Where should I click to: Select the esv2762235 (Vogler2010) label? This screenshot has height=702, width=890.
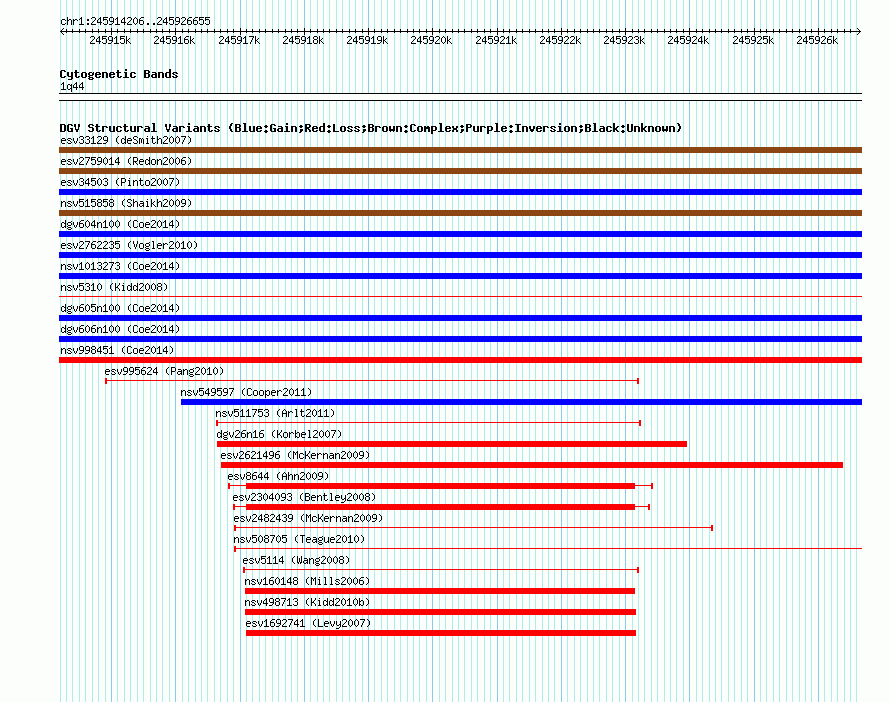[x=129, y=245]
